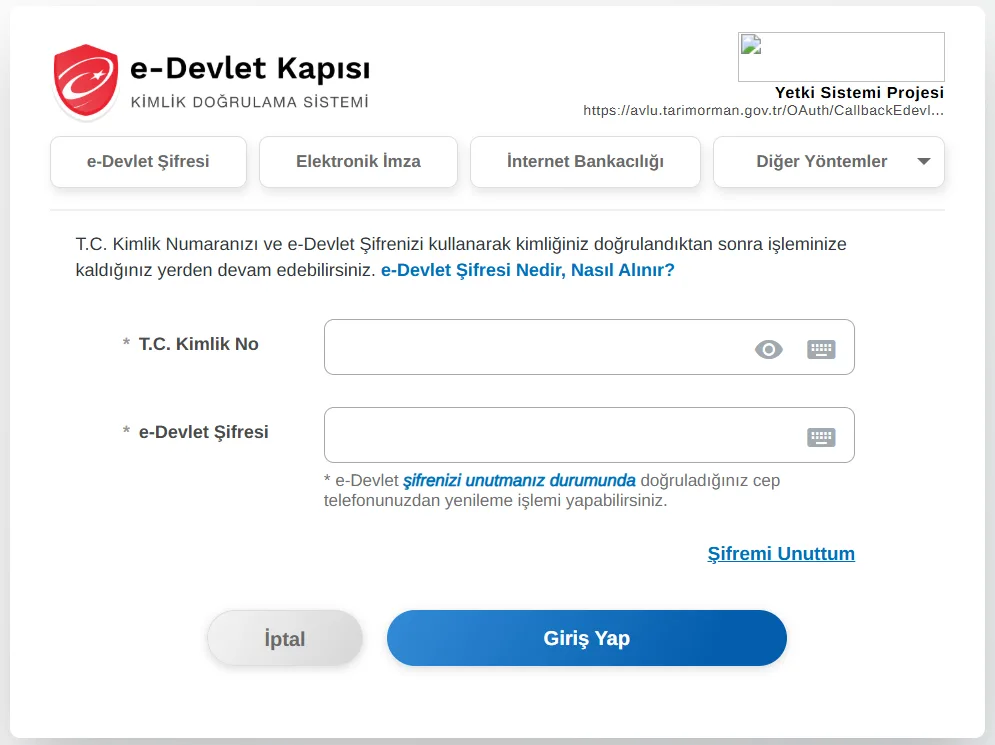Screen dimensions: 995x745
Task: Follow the şifrenizi unutmanız durumunda link
Action: pos(519,480)
